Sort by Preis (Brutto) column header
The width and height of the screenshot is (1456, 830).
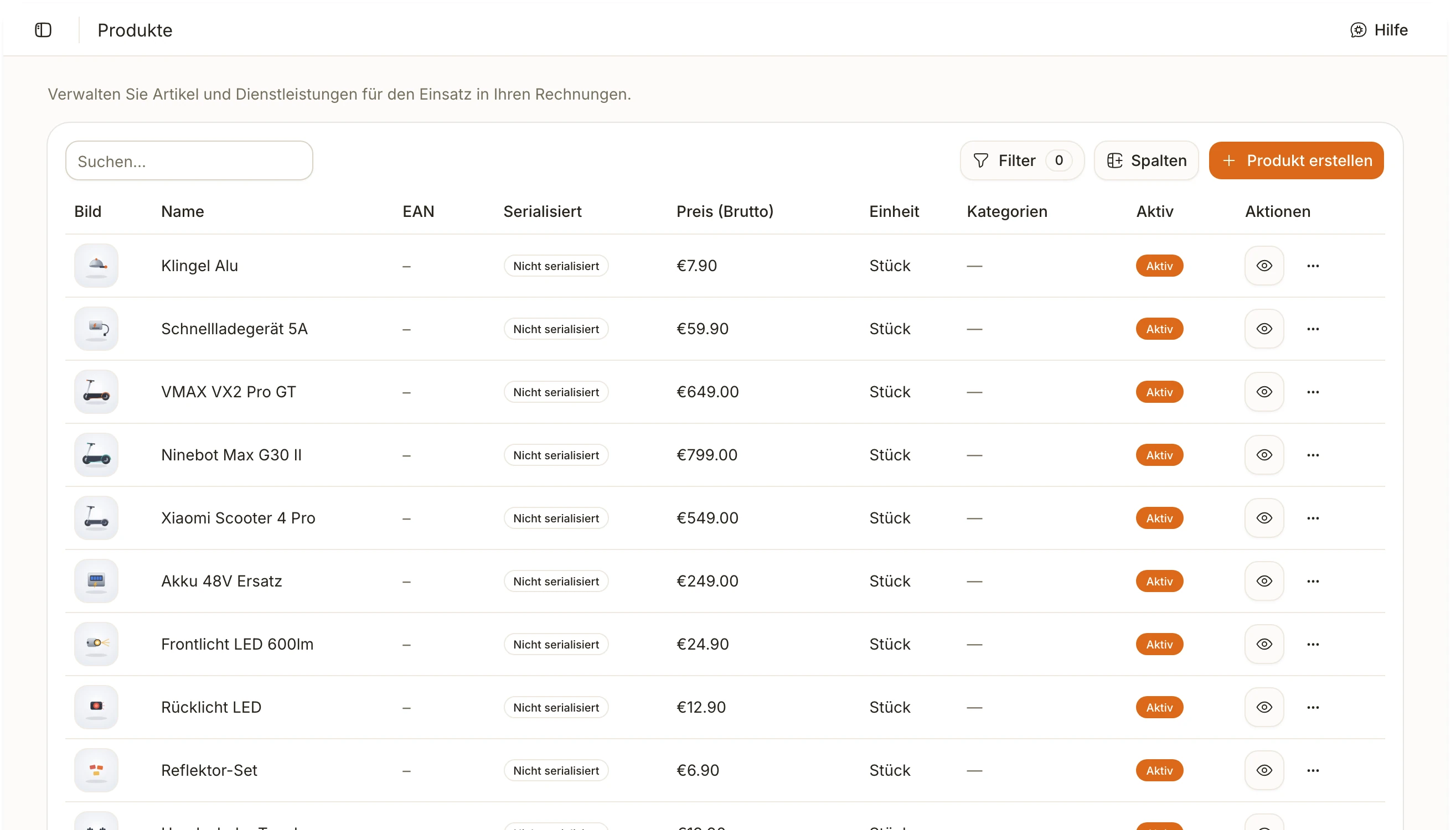(x=724, y=211)
